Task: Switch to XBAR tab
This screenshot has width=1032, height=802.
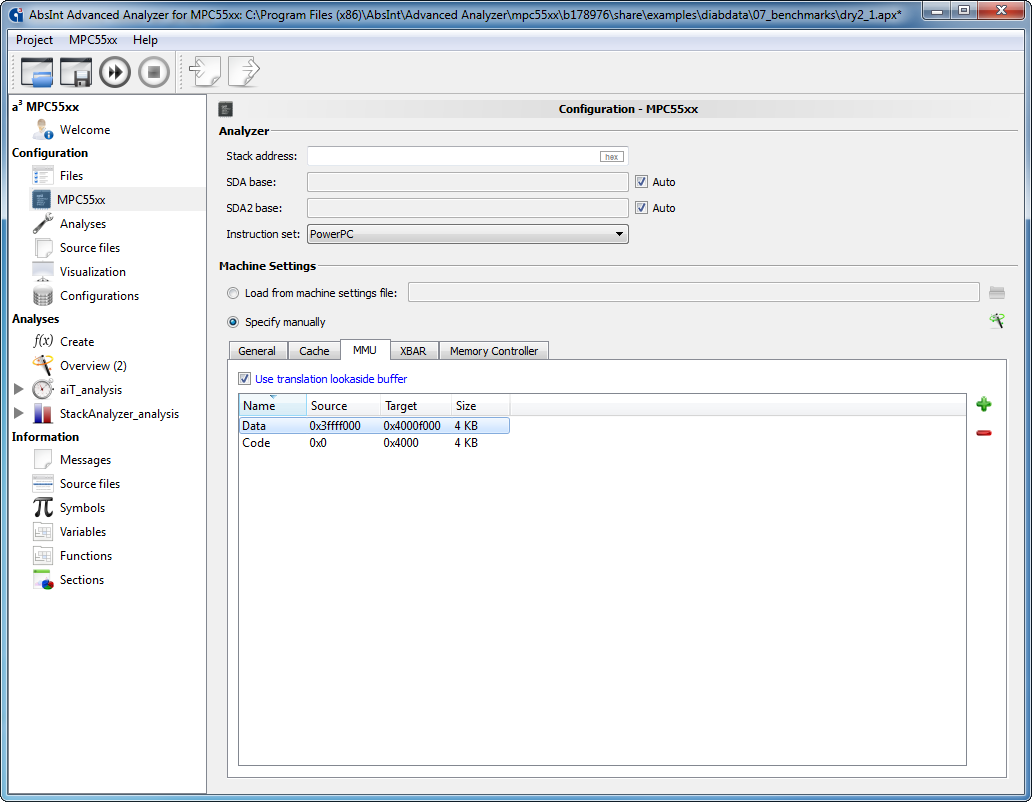Action: (413, 351)
